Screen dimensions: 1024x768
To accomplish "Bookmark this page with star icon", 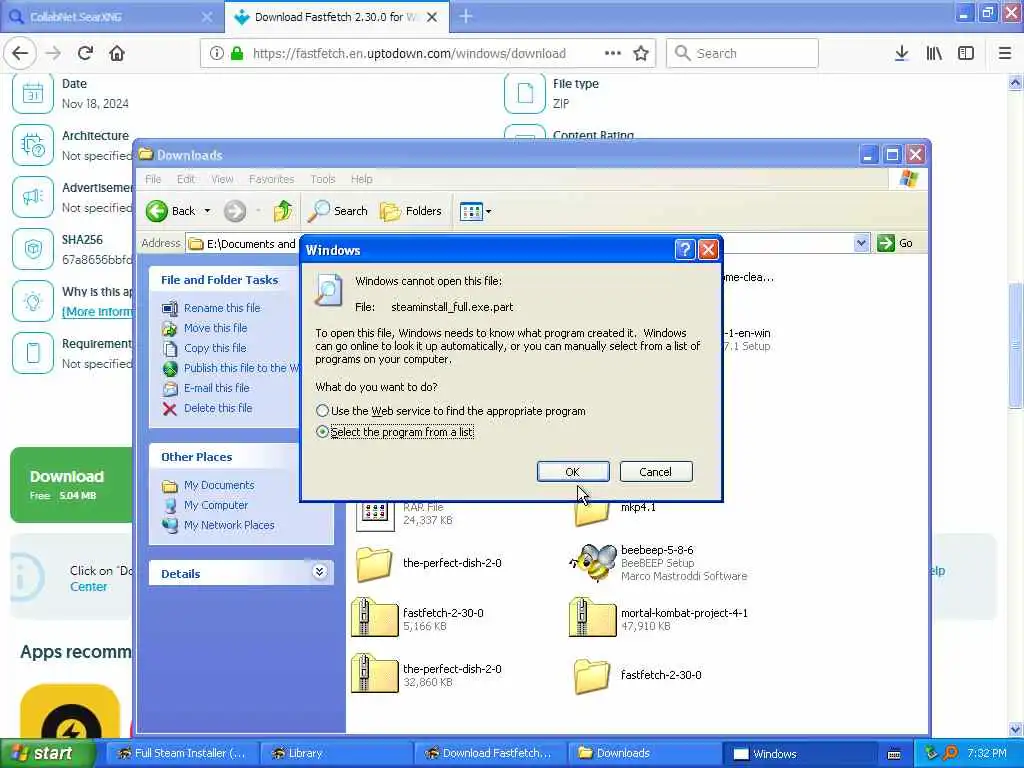I will click(x=641, y=54).
